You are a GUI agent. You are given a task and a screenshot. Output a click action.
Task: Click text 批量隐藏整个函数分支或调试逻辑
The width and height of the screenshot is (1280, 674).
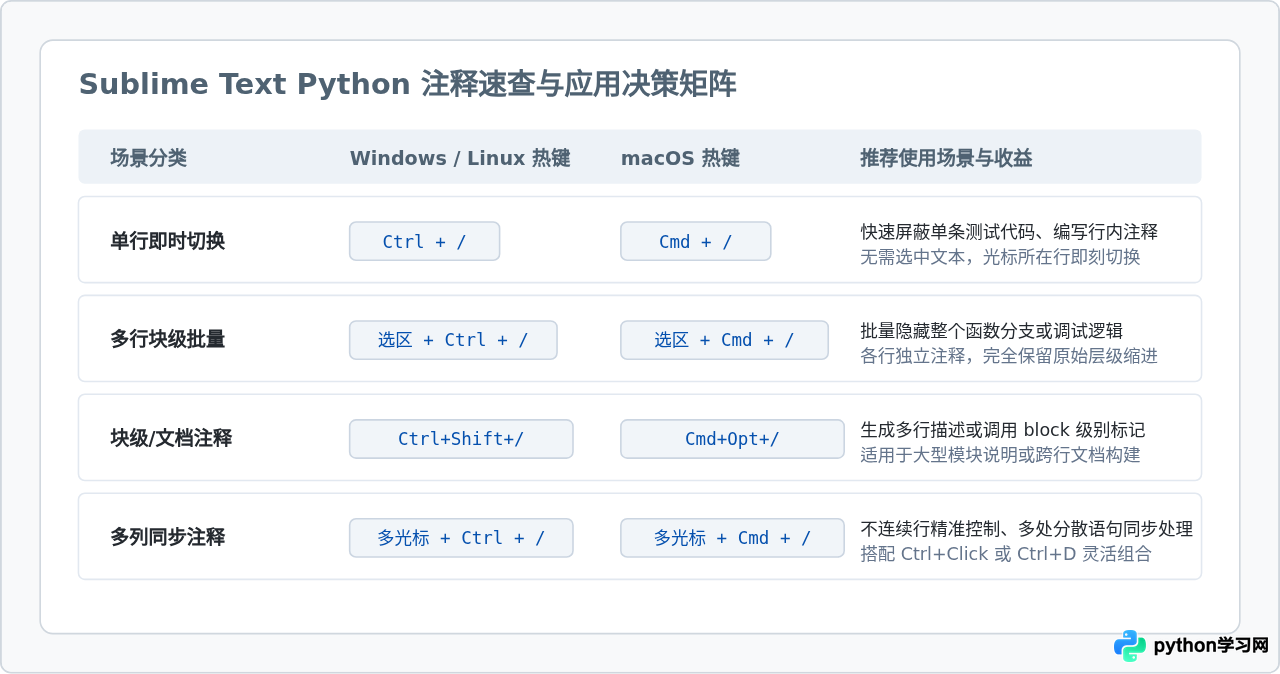coord(991,330)
